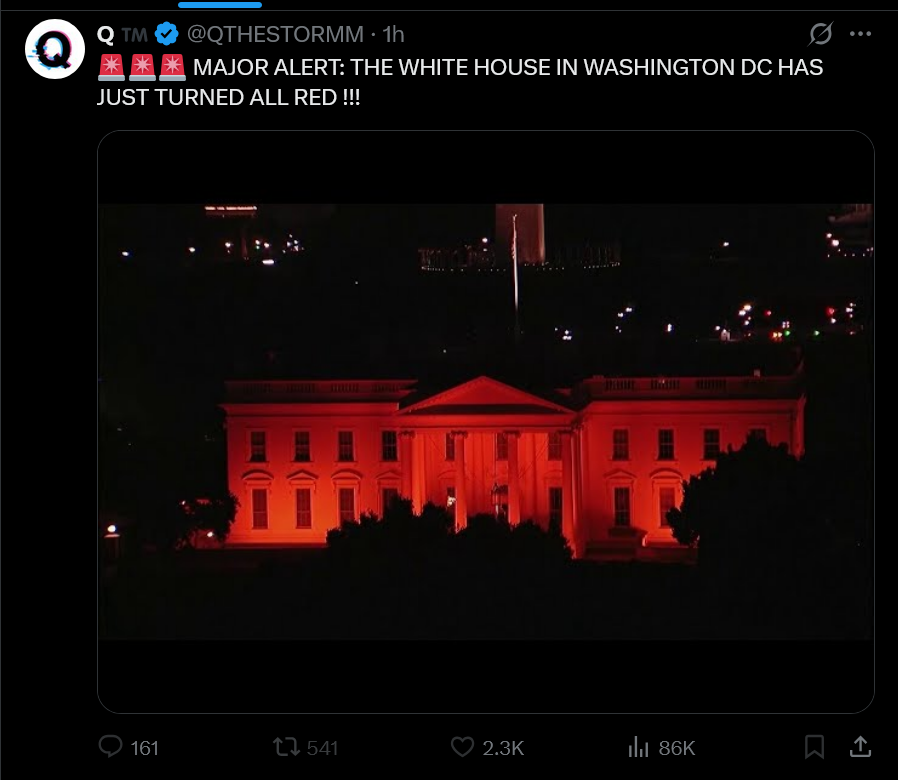Click the display name Q
Viewport: 898px width, 780px height.
105,35
